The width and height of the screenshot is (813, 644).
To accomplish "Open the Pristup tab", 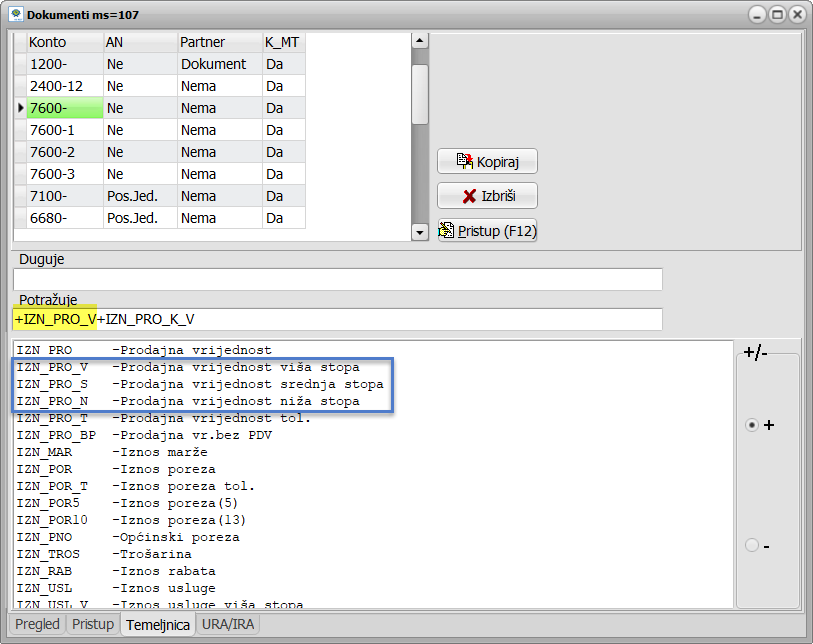I will (92, 625).
